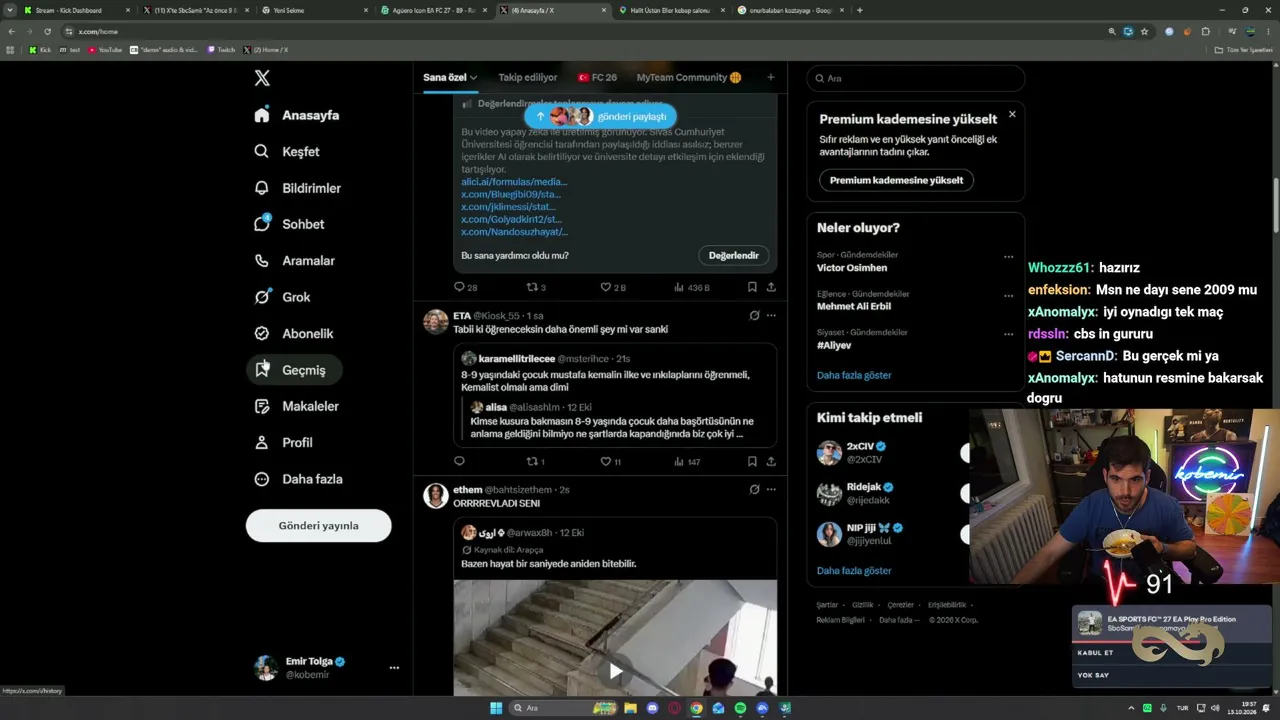The image size is (1280, 720).
Task: Share the ETA @Kiosk_55 post
Action: click(x=771, y=462)
